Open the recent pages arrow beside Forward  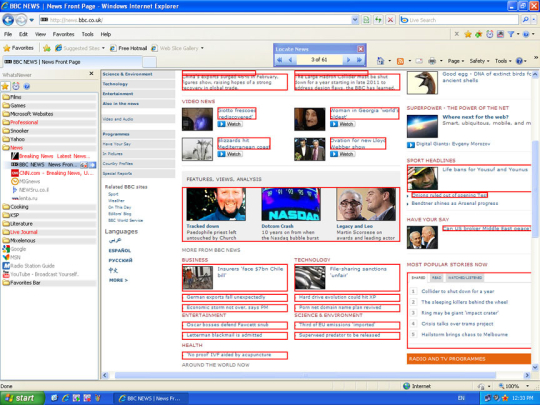coord(32,20)
